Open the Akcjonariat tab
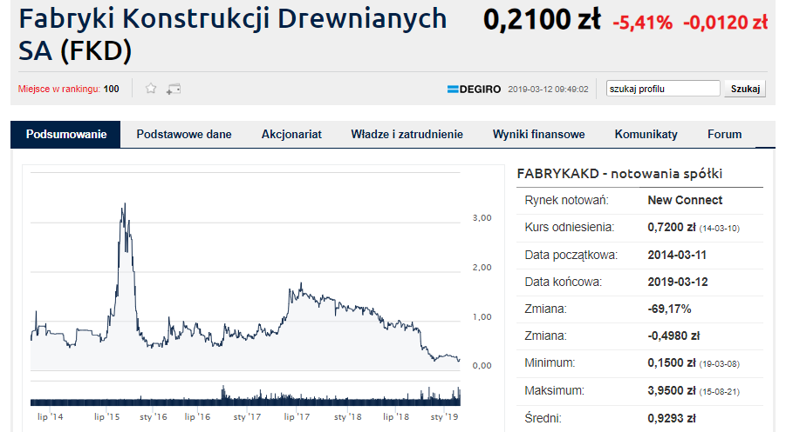Screen dimensions: 786x432 (x=291, y=134)
